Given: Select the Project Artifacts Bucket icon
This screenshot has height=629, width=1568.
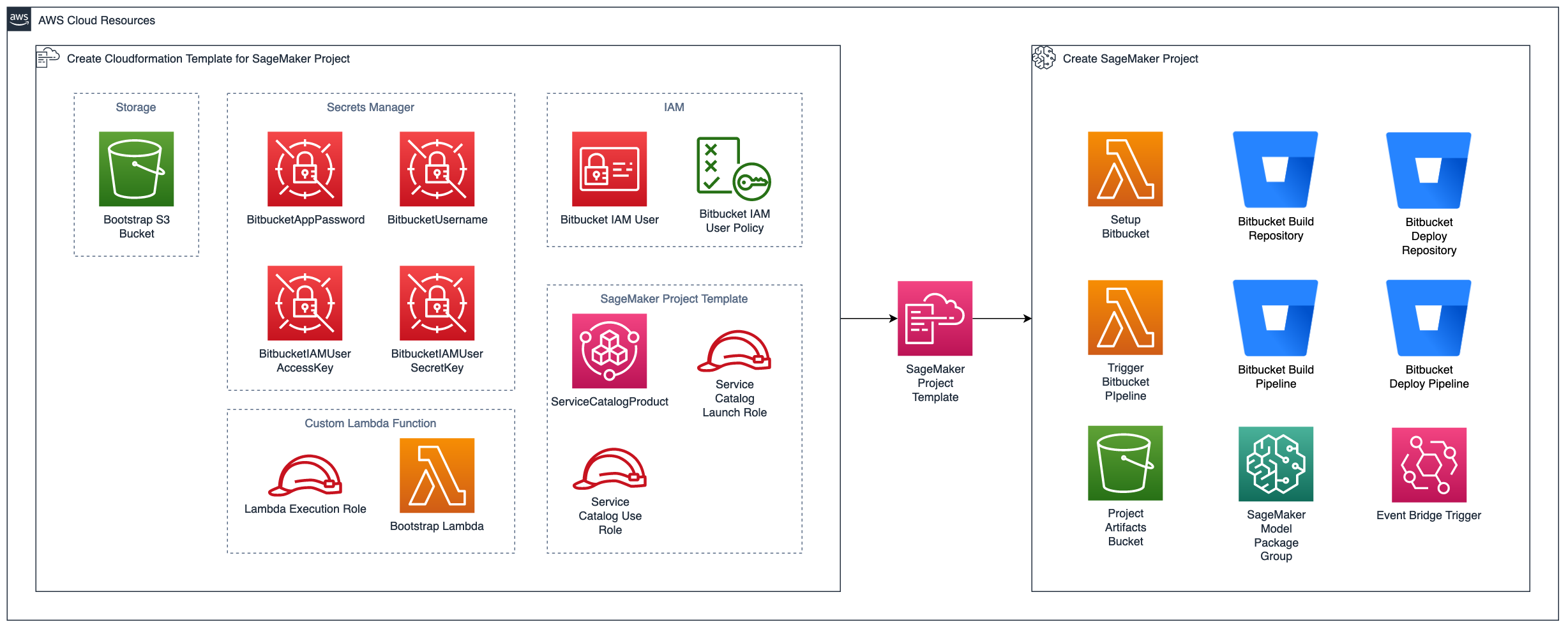Looking at the screenshot, I should tap(1125, 463).
